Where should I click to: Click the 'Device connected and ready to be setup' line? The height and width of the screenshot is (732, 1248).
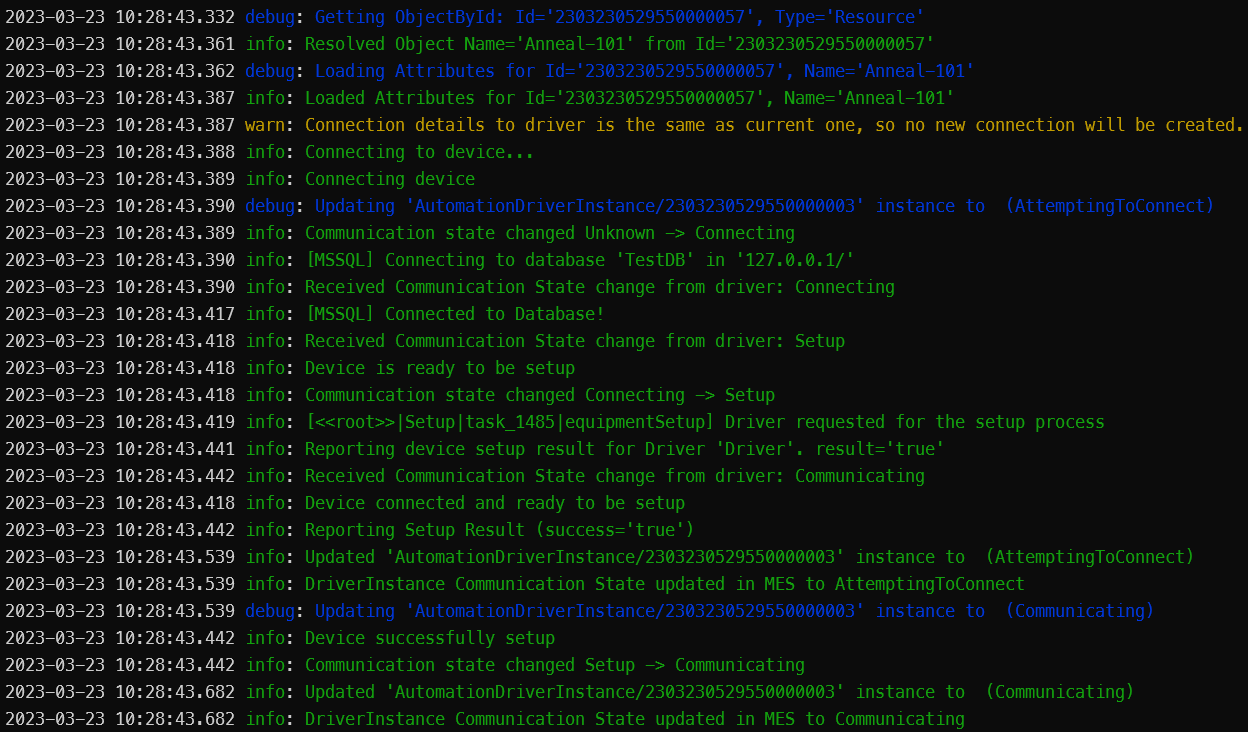click(x=345, y=503)
